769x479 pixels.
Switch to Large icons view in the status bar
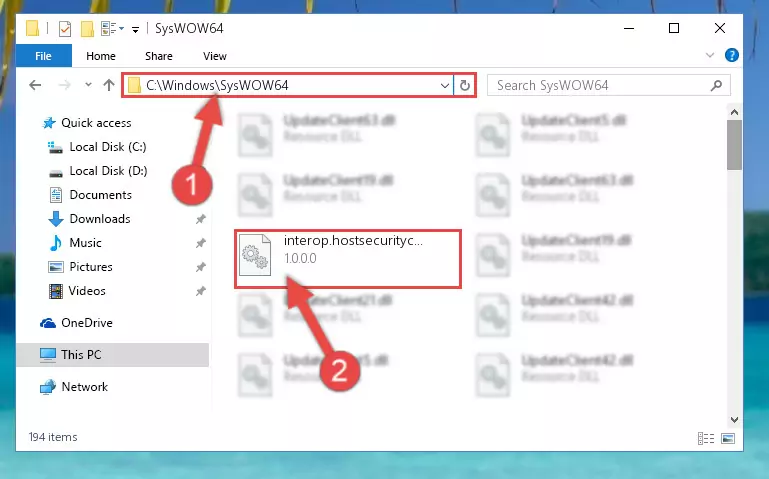728,438
